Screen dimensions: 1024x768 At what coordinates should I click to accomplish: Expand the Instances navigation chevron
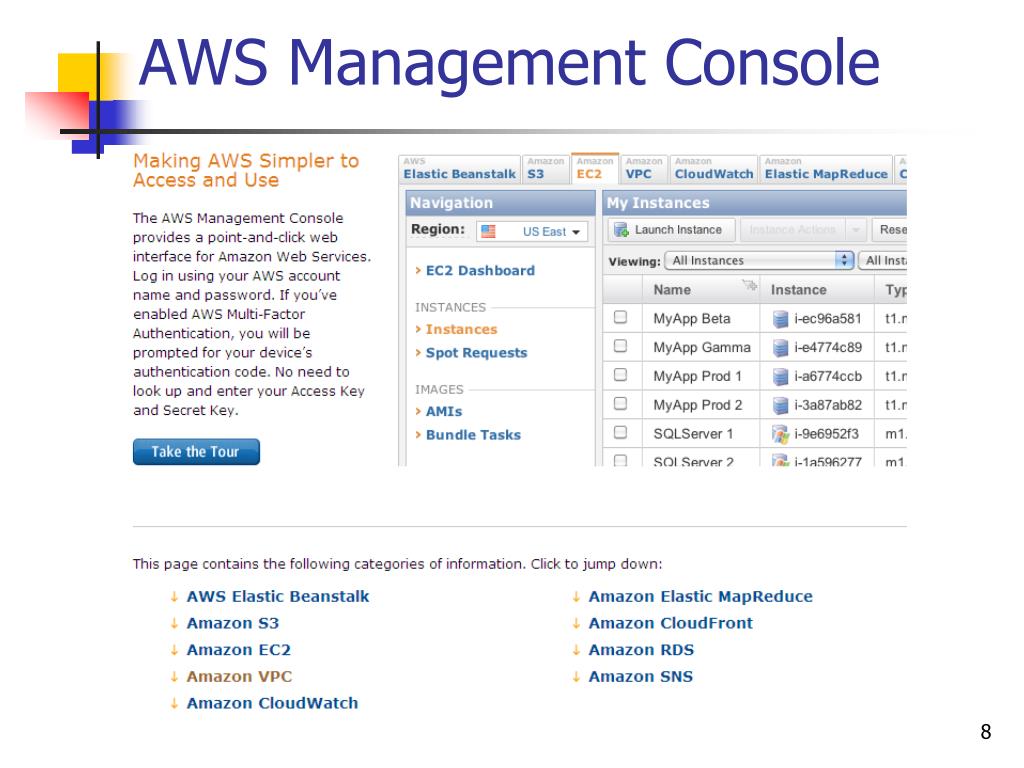click(418, 329)
